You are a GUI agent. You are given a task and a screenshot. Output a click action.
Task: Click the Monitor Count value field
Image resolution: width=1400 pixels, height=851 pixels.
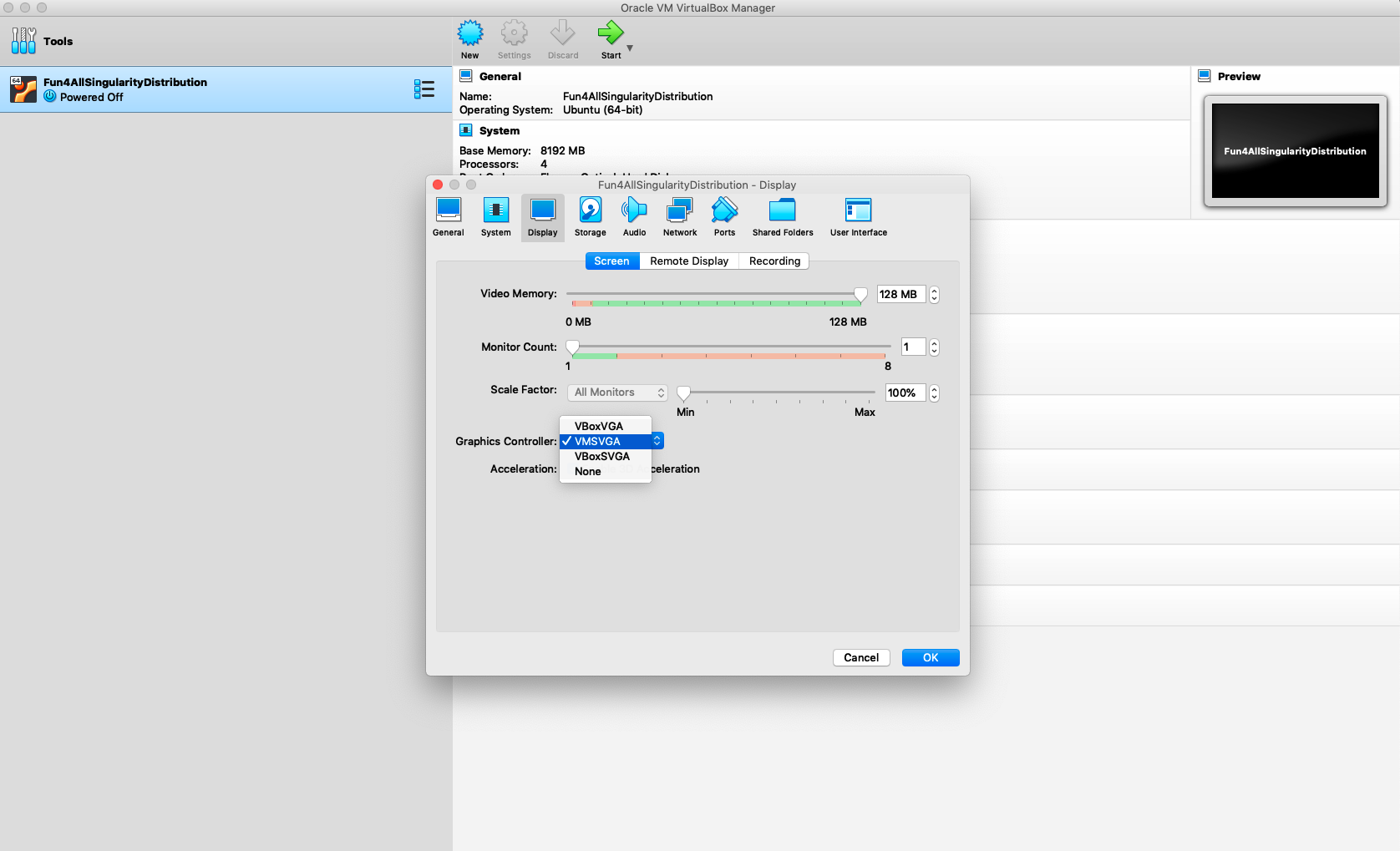pyautogui.click(x=914, y=347)
